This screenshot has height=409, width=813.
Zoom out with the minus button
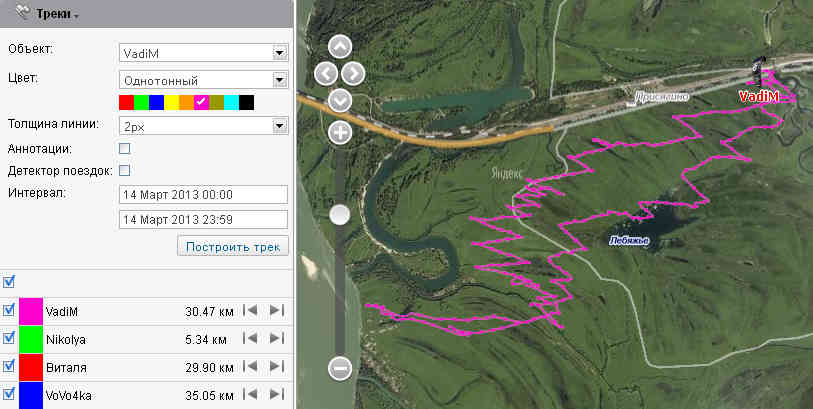[340, 369]
